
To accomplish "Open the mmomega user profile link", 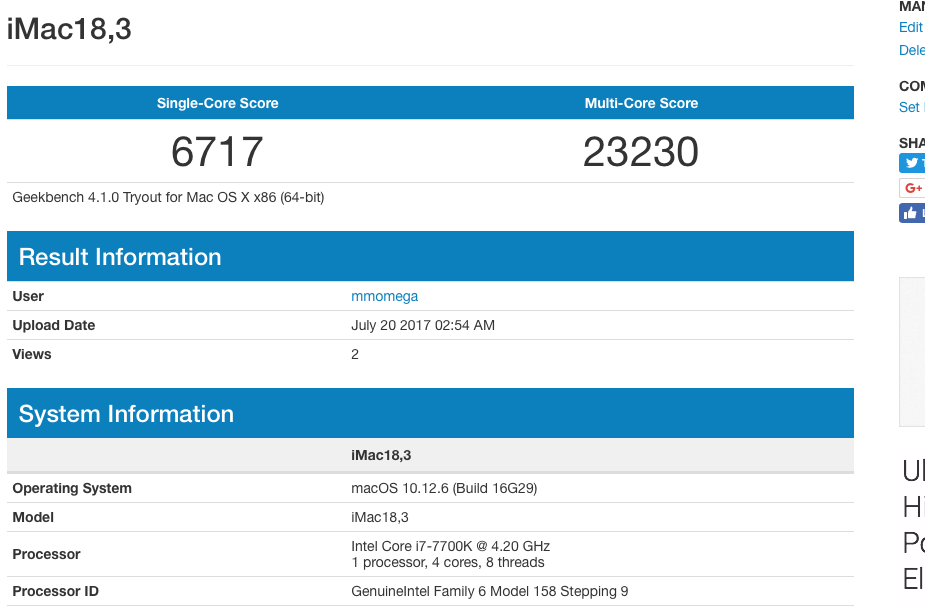I will click(384, 296).
